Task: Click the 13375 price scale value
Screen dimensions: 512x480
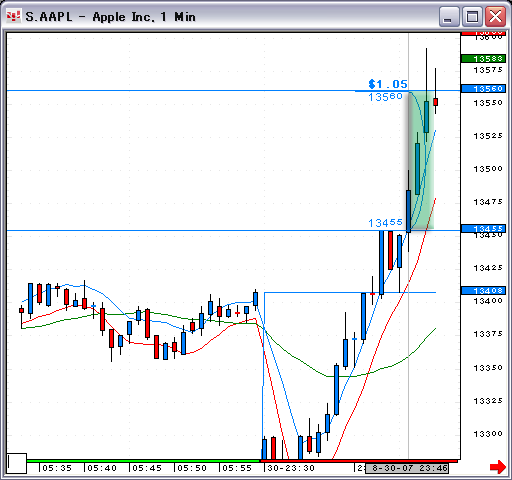Action: (x=488, y=334)
